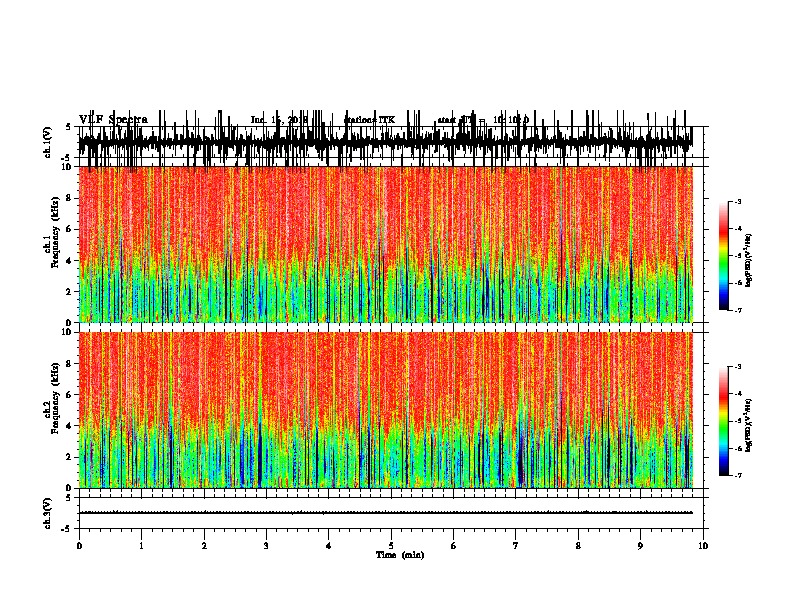The height and width of the screenshot is (612, 792).
Task: Click the ch.2 spectrogram color bar
Action: point(723,421)
